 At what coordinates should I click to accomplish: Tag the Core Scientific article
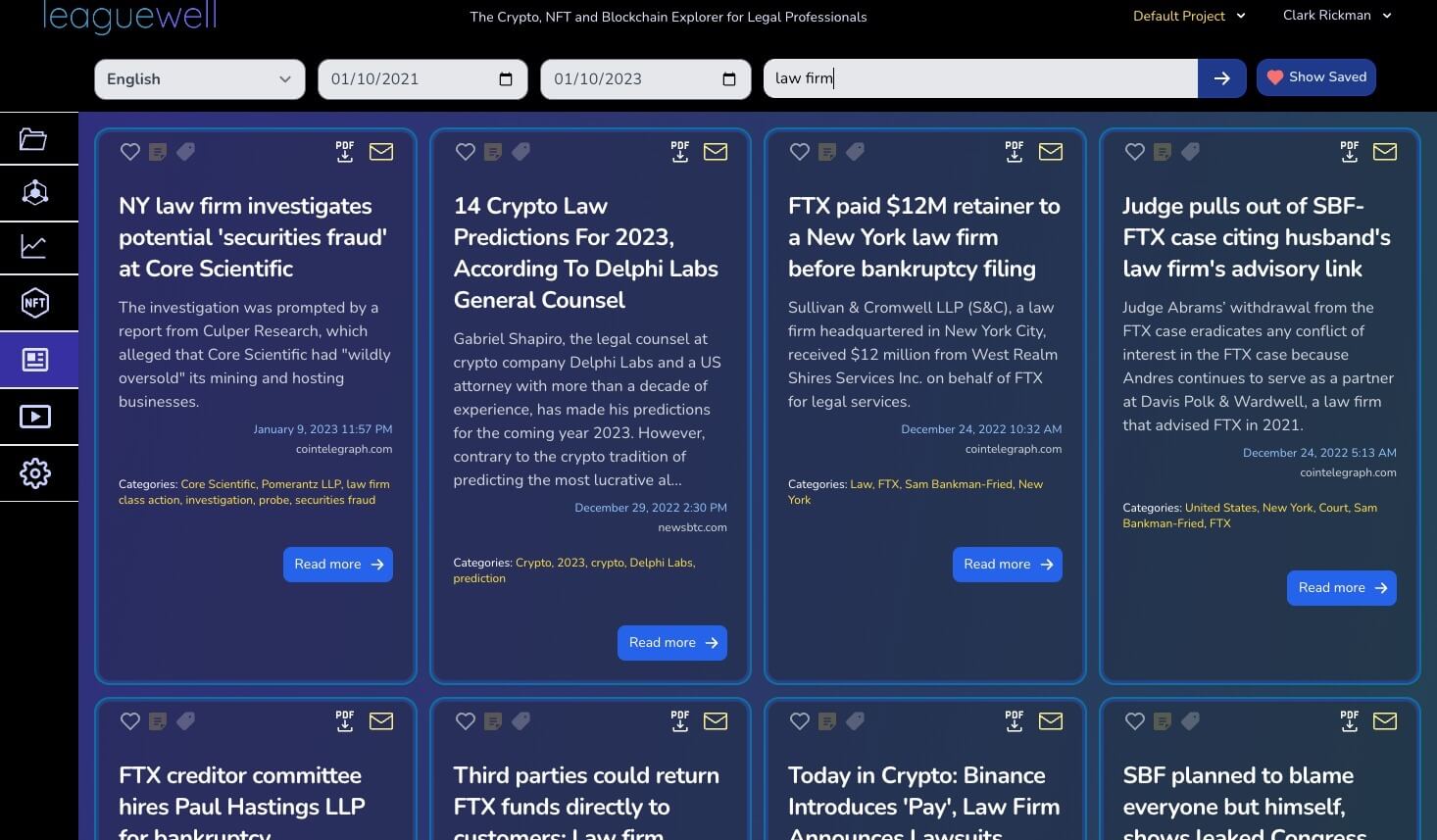[185, 152]
